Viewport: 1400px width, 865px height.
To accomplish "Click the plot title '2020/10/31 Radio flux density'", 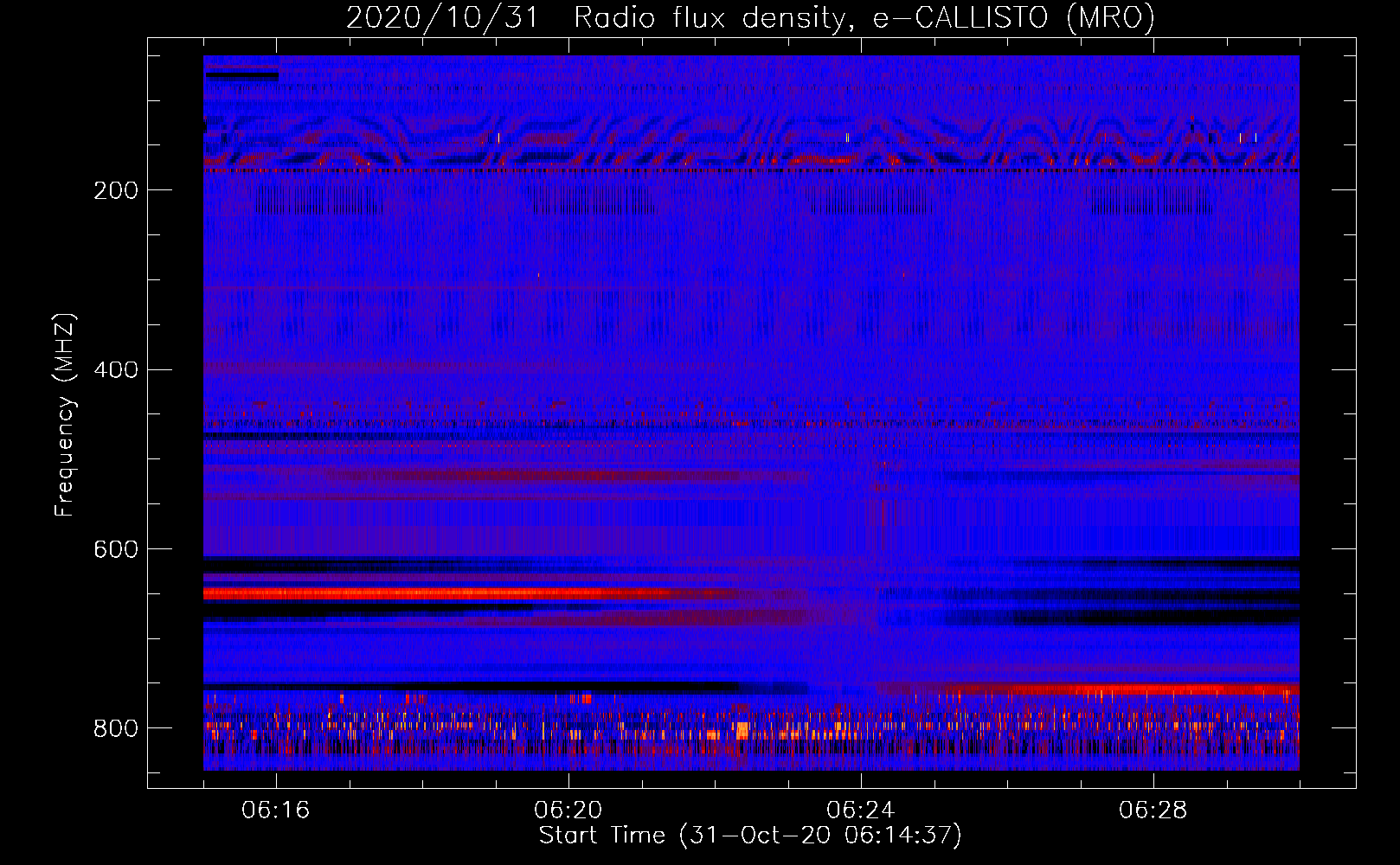I will click(x=750, y=17).
